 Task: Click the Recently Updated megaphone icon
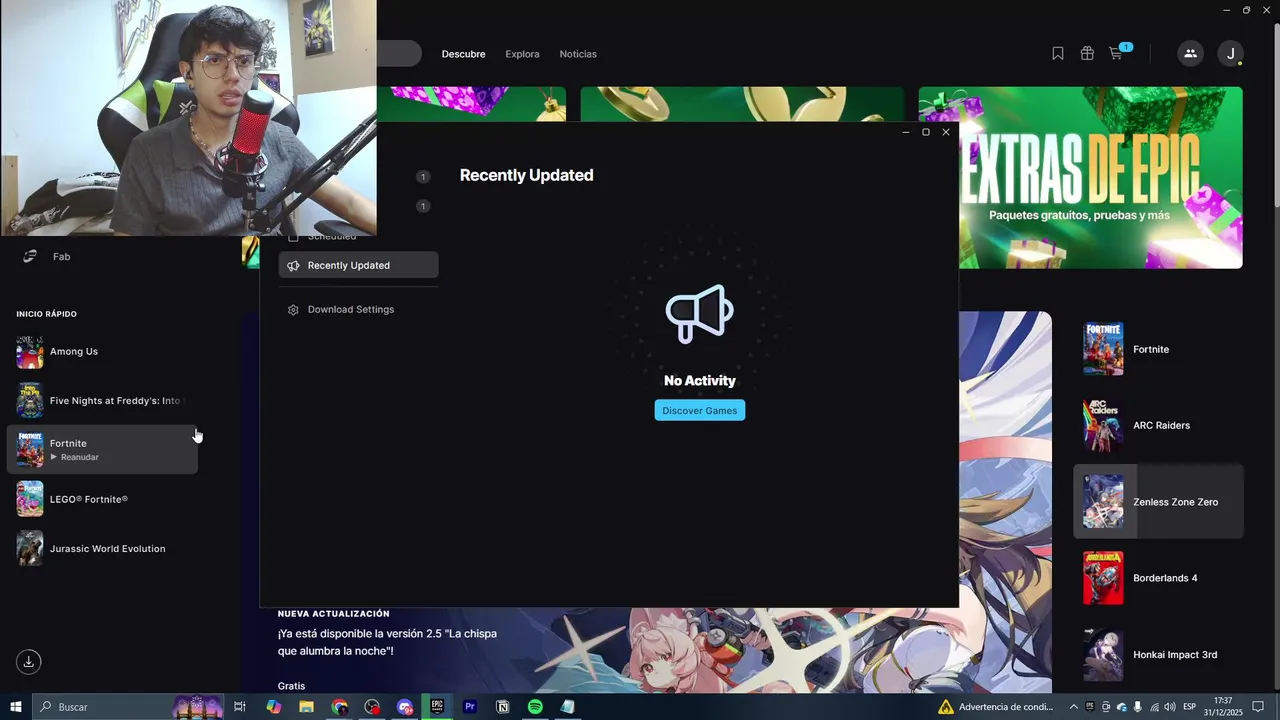click(293, 265)
